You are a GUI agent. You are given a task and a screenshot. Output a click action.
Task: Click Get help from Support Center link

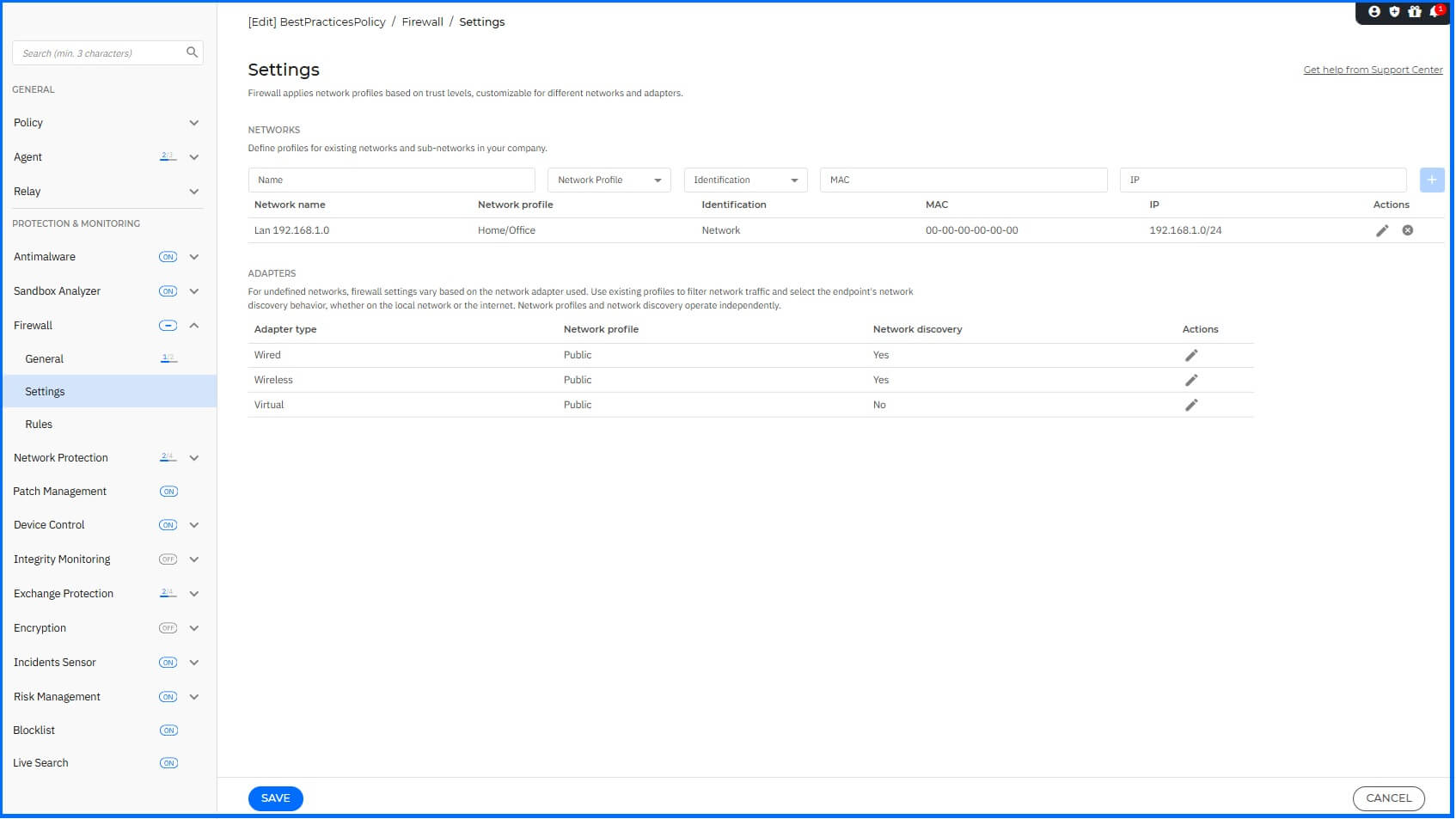pyautogui.click(x=1373, y=70)
